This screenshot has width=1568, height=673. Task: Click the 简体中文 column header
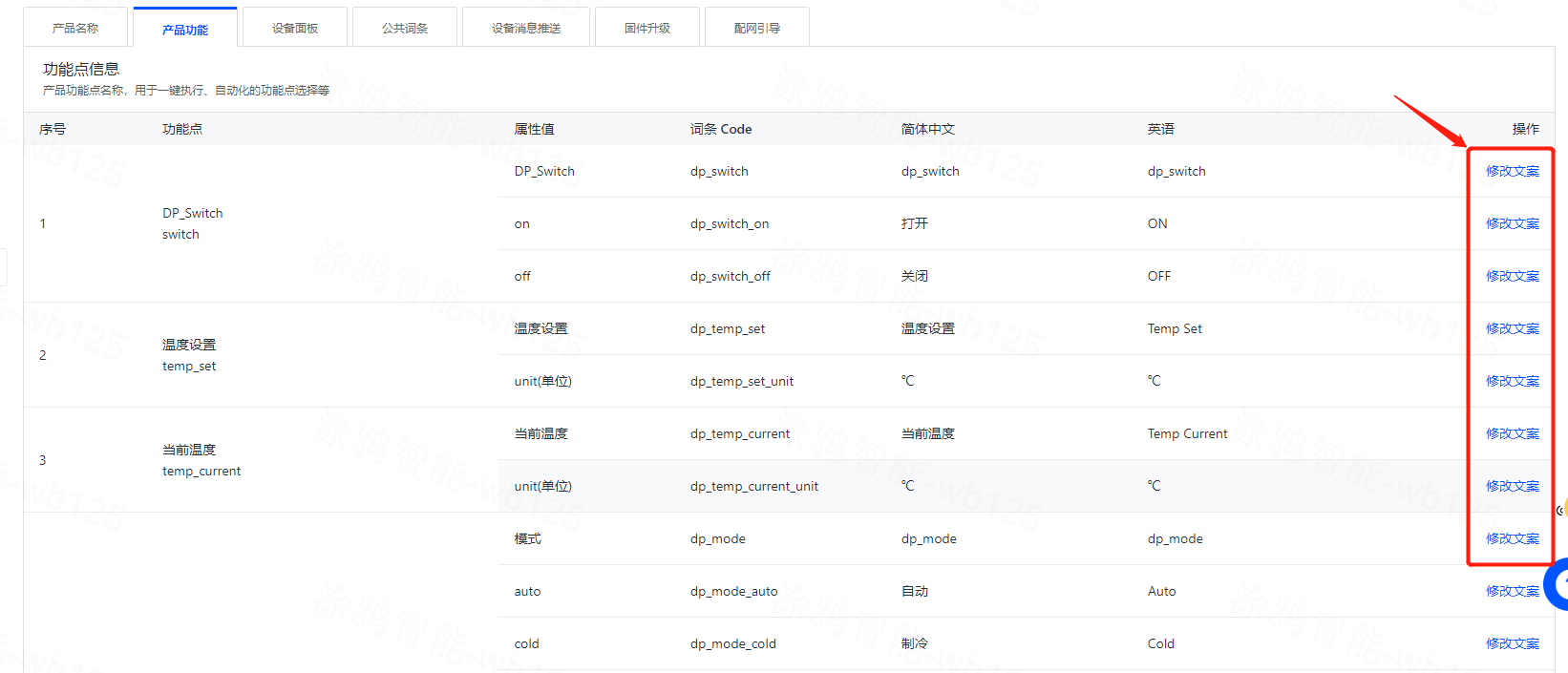(928, 129)
